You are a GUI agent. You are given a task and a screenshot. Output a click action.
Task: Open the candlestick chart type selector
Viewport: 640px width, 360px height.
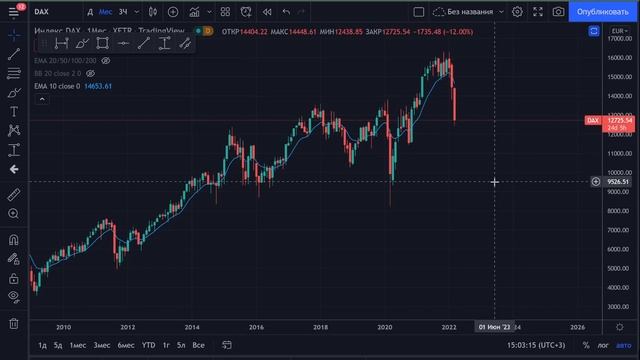pos(153,12)
